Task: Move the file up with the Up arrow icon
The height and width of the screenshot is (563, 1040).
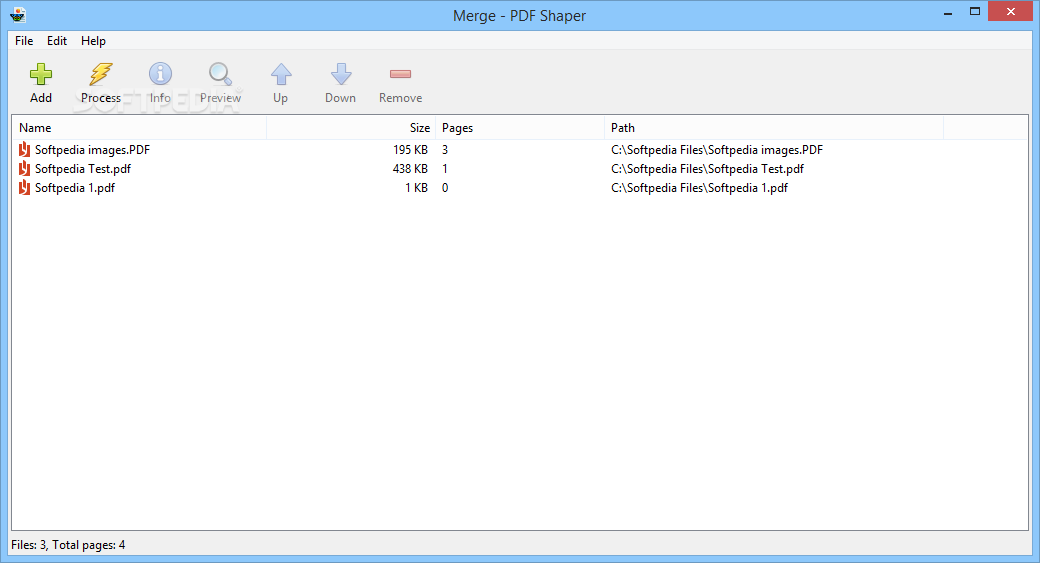Action: click(x=281, y=74)
